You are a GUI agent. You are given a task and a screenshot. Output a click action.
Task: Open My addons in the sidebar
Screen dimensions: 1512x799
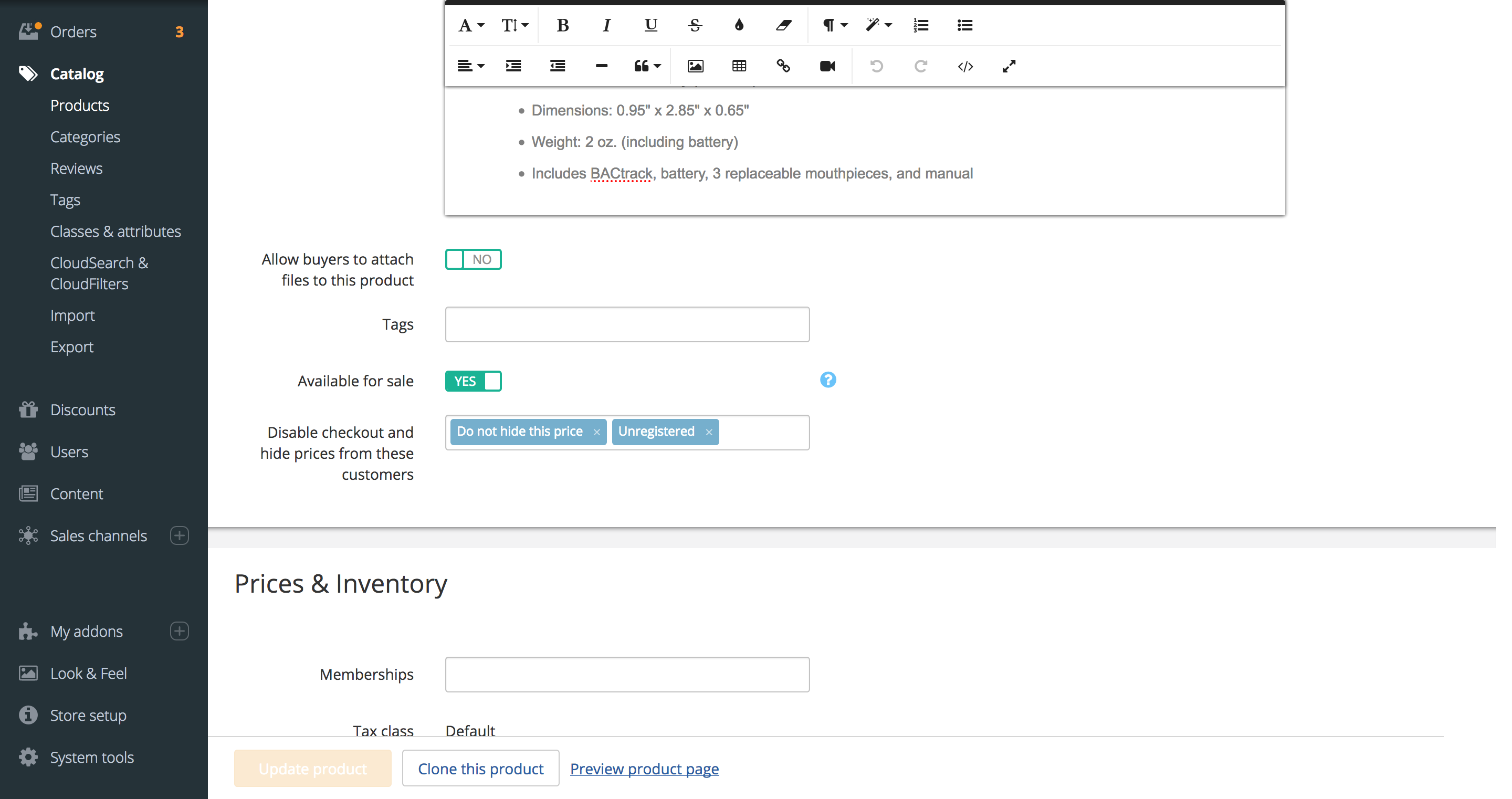coord(86,631)
